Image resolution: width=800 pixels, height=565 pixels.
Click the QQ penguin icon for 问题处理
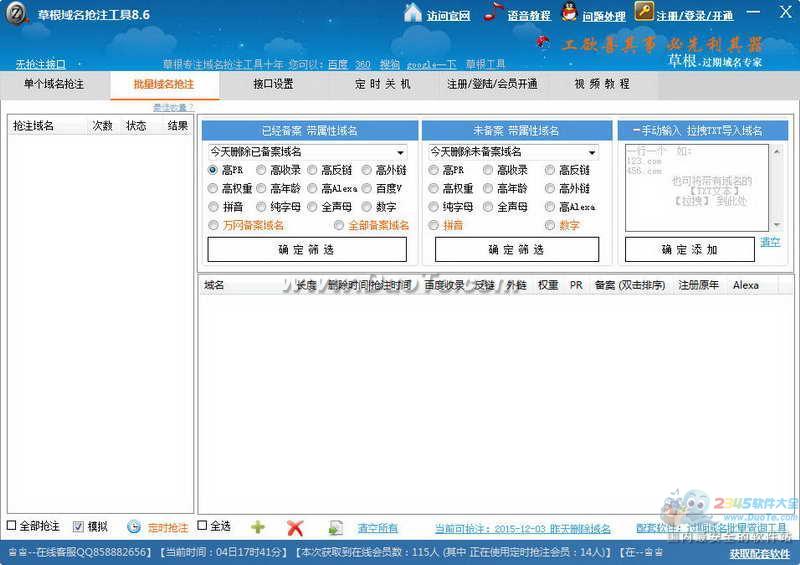tap(568, 13)
